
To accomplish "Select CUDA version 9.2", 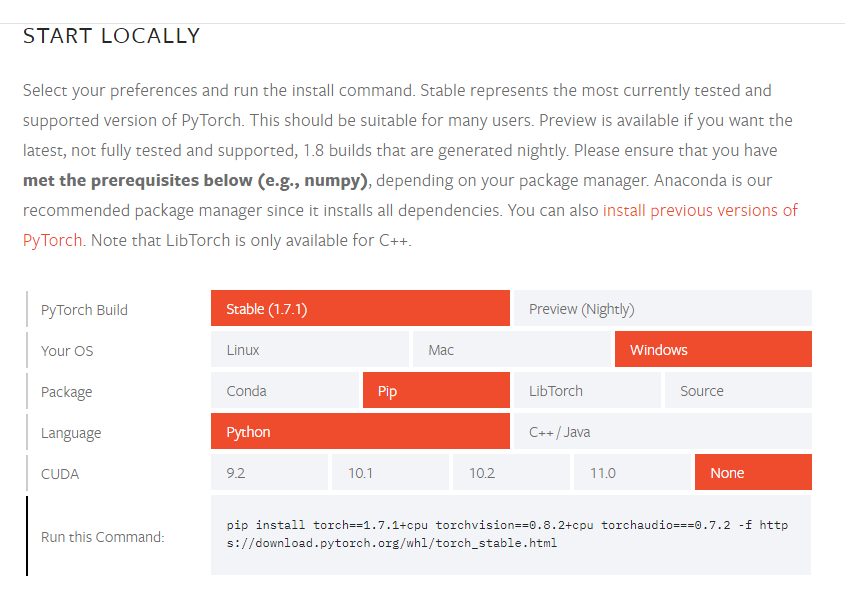I will coord(270,472).
